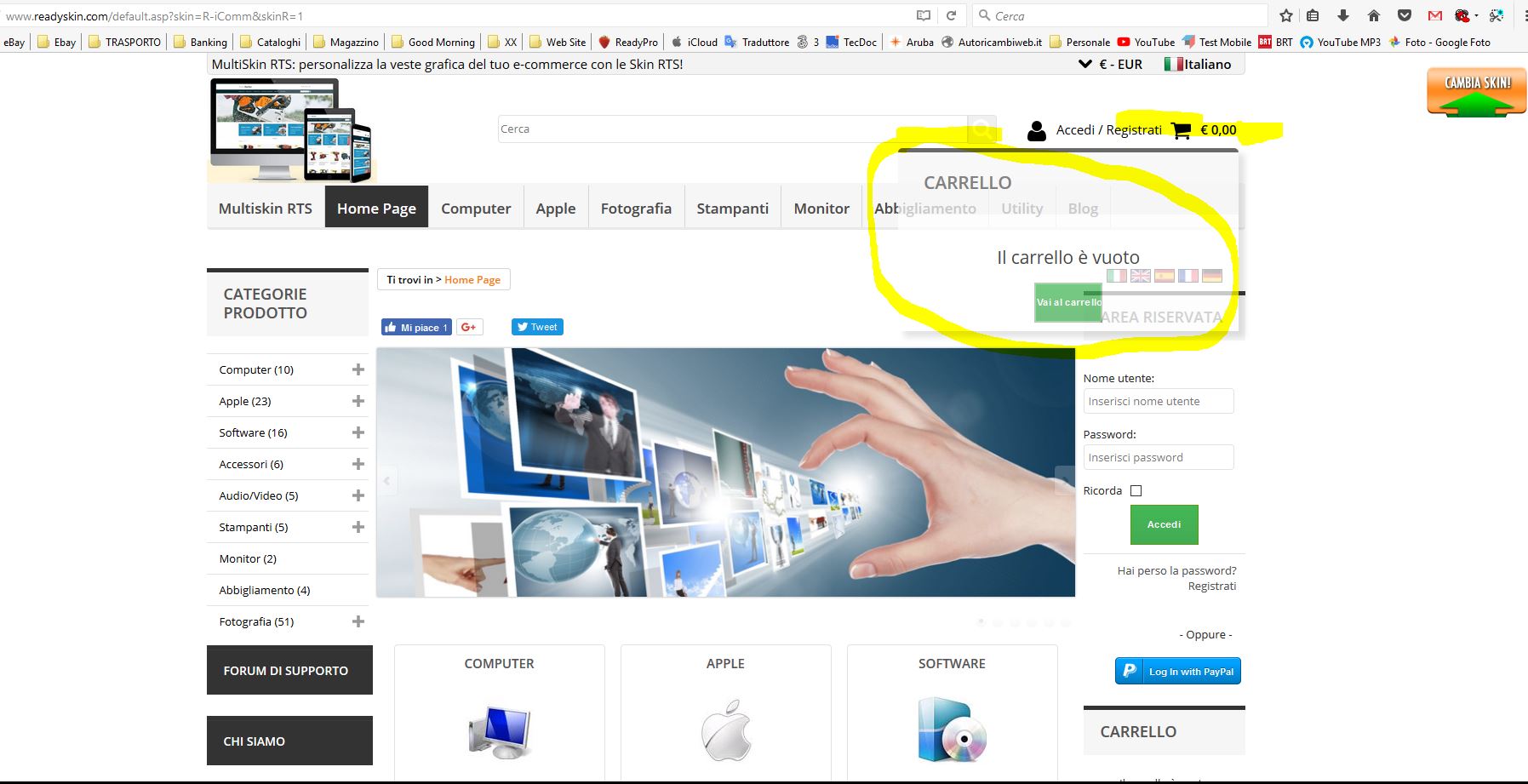Go to the browser home page icon
1528x784 pixels.
(x=1373, y=15)
